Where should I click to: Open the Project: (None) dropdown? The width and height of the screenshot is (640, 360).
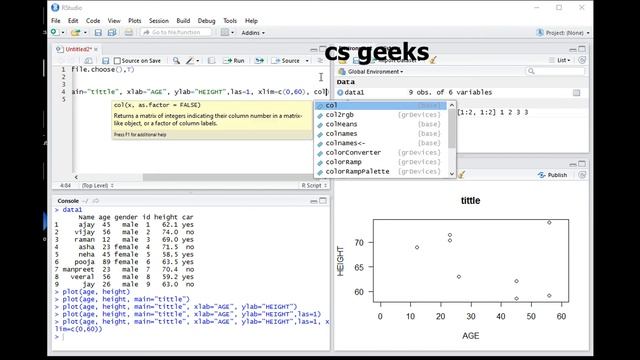(563, 33)
